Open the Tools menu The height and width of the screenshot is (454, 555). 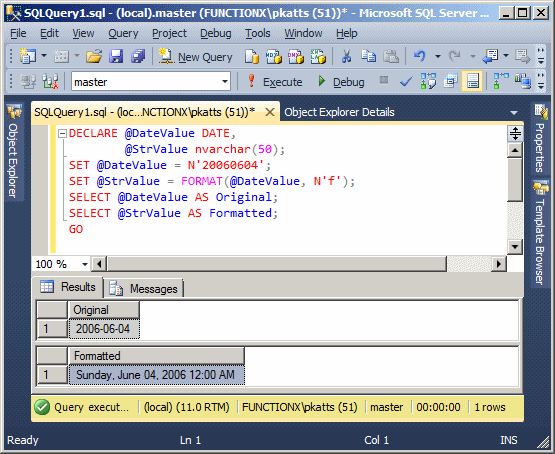pyautogui.click(x=258, y=33)
